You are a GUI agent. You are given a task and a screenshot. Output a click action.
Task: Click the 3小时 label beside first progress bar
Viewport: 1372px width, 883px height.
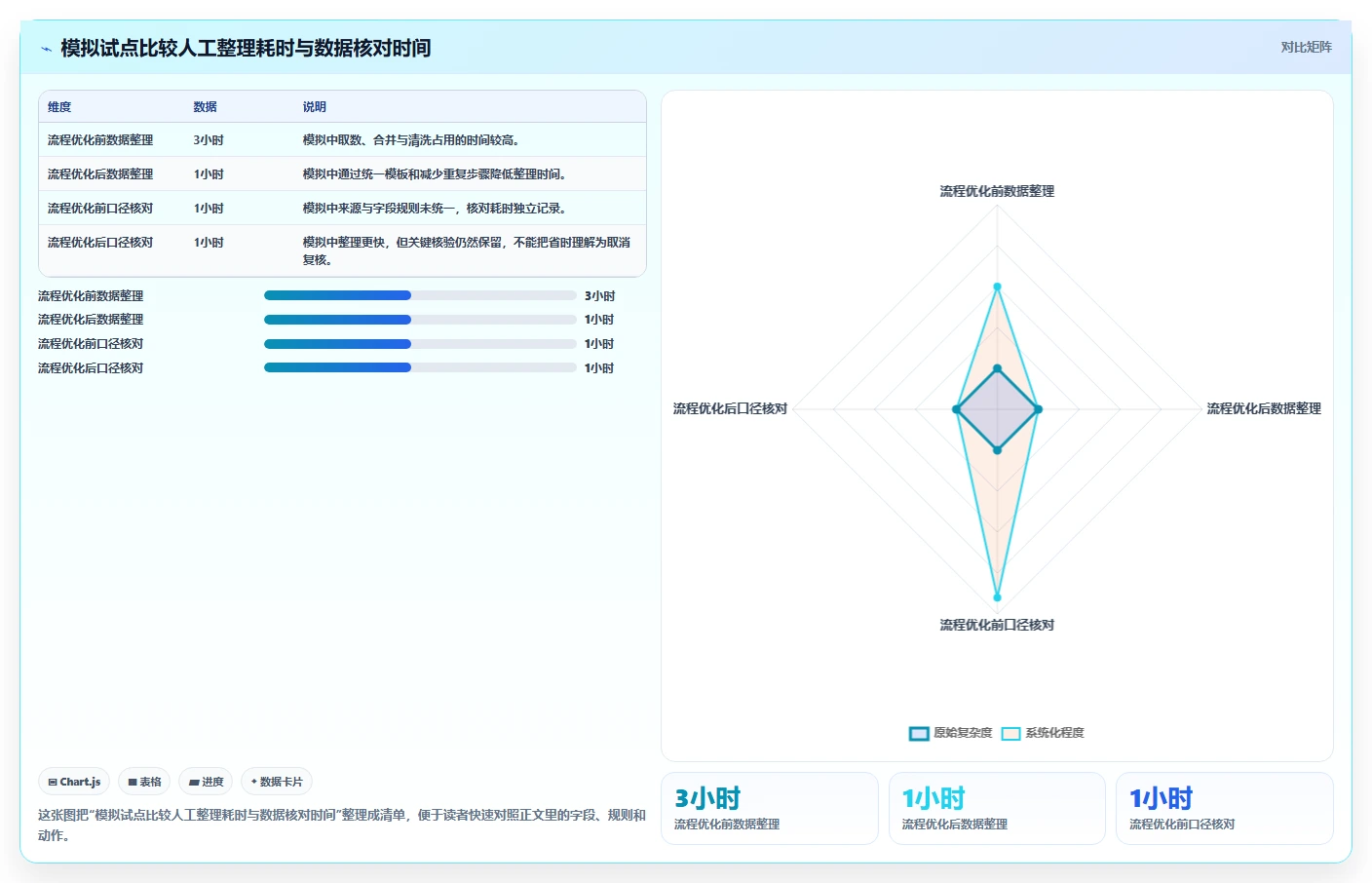[600, 295]
